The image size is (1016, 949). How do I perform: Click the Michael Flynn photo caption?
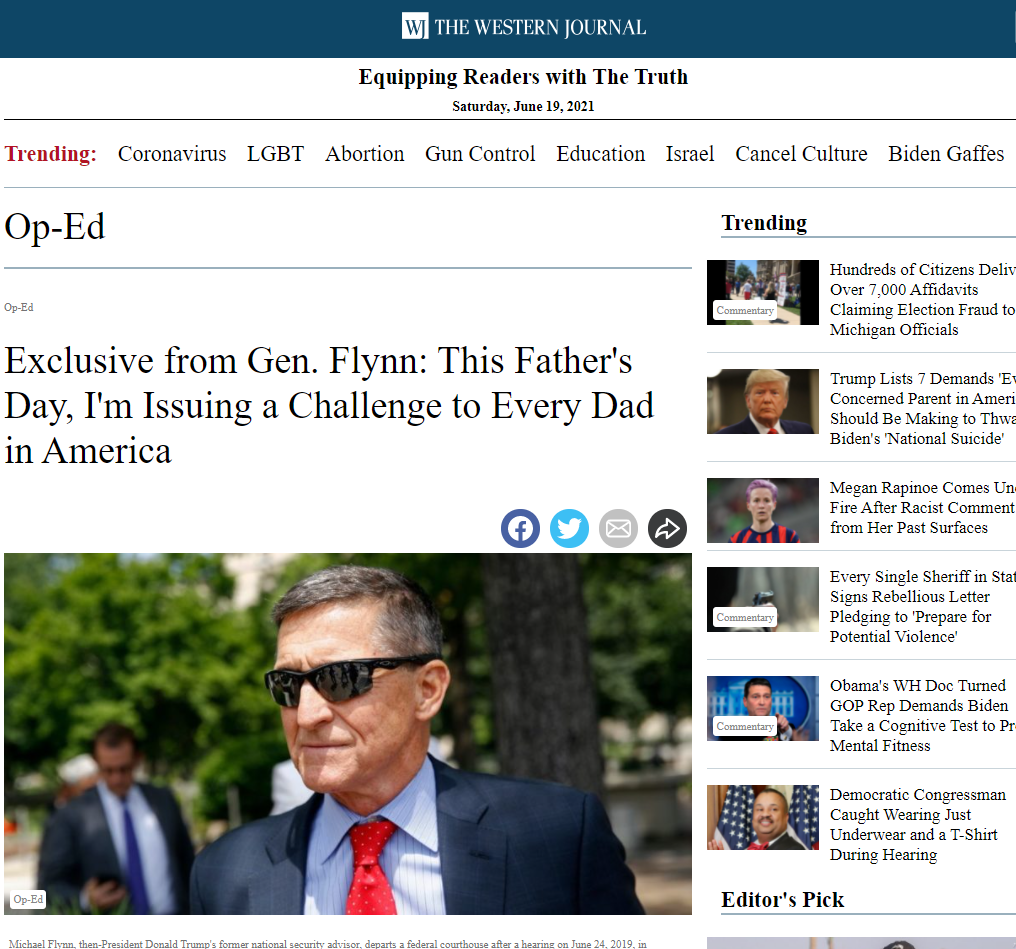328,944
